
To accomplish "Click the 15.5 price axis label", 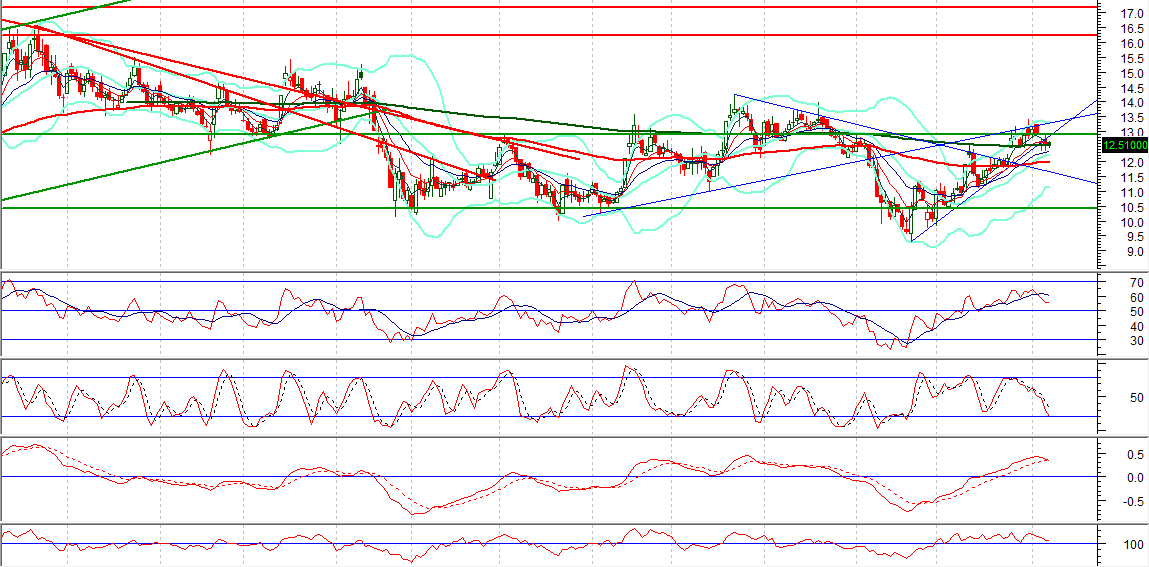I will click(x=1133, y=59).
